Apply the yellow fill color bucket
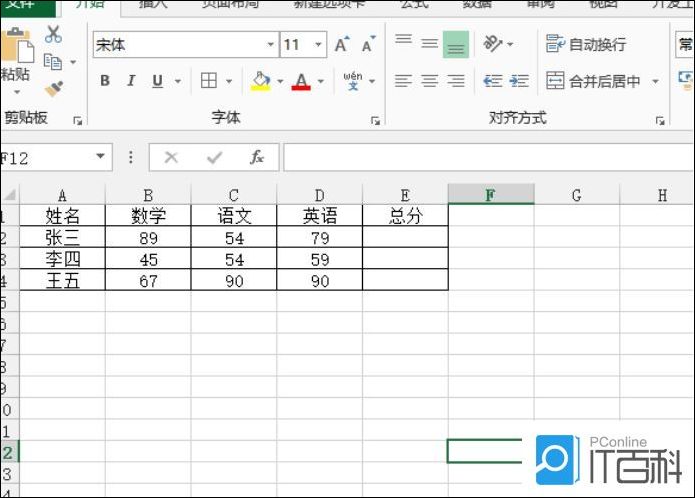The image size is (695, 498). (x=261, y=81)
